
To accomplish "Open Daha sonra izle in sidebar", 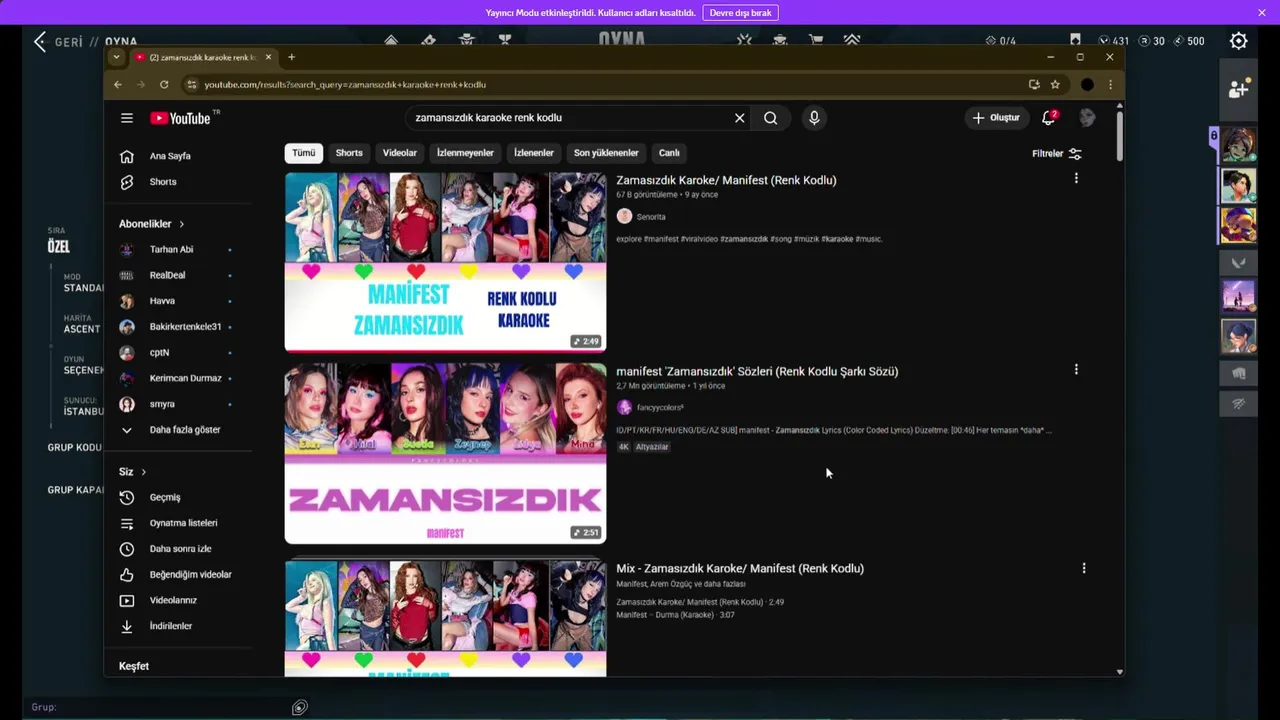I will pos(178,549).
